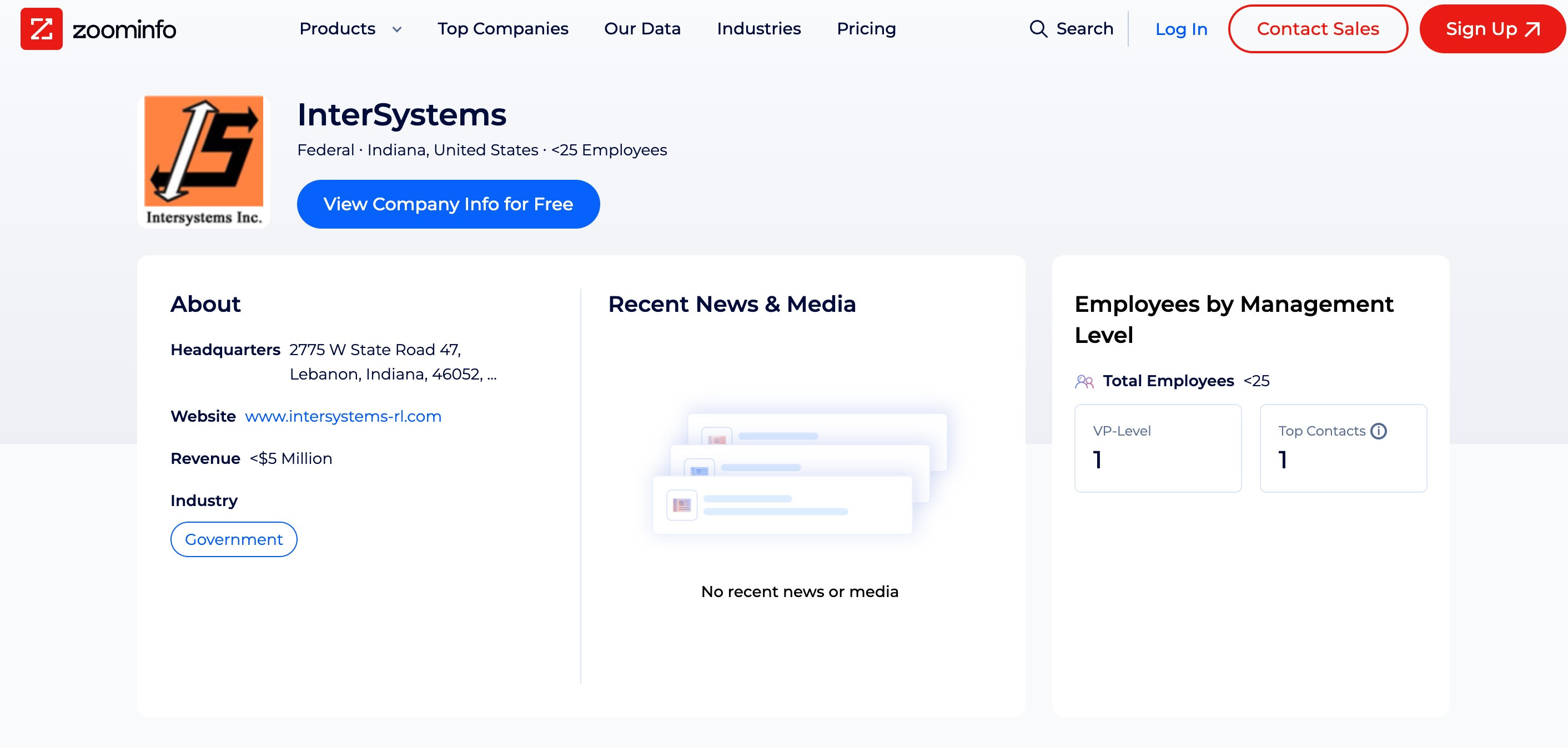This screenshot has height=748, width=1568.
Task: Click the Total Employees people icon
Action: [1084, 381]
